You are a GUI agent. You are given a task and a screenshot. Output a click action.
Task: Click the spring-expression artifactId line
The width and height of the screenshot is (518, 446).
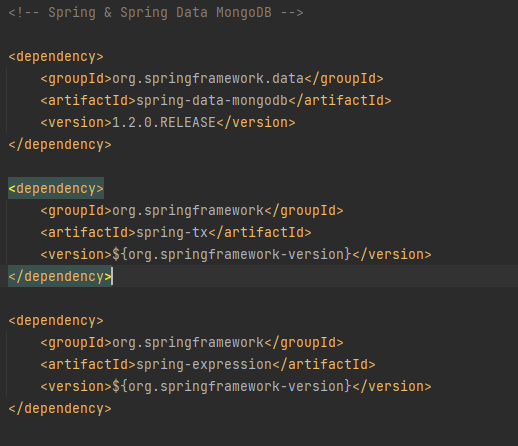click(x=208, y=365)
